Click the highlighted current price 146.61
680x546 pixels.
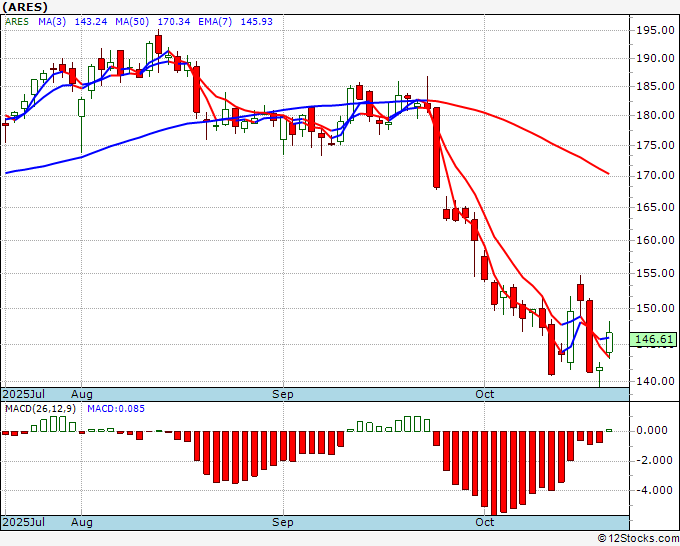pos(654,339)
